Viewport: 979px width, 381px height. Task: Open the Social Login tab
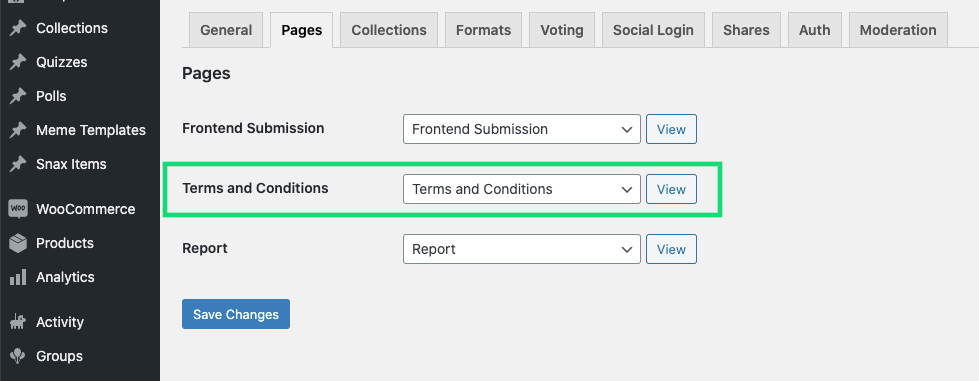pos(653,30)
